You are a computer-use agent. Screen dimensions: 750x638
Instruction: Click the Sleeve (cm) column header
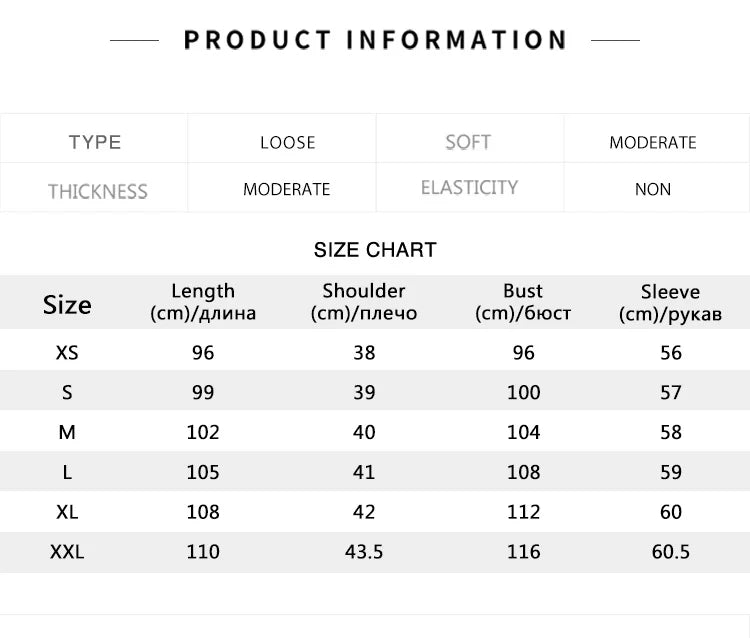[x=670, y=303]
